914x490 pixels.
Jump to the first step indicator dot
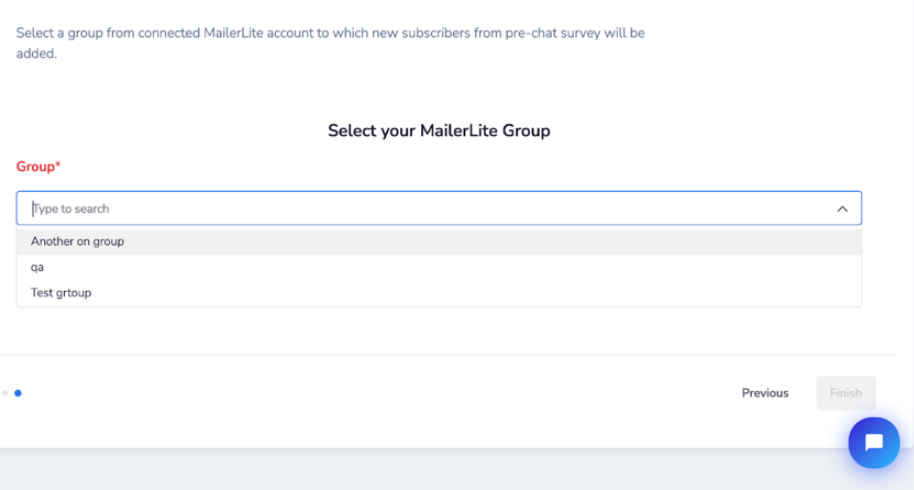[x=5, y=393]
